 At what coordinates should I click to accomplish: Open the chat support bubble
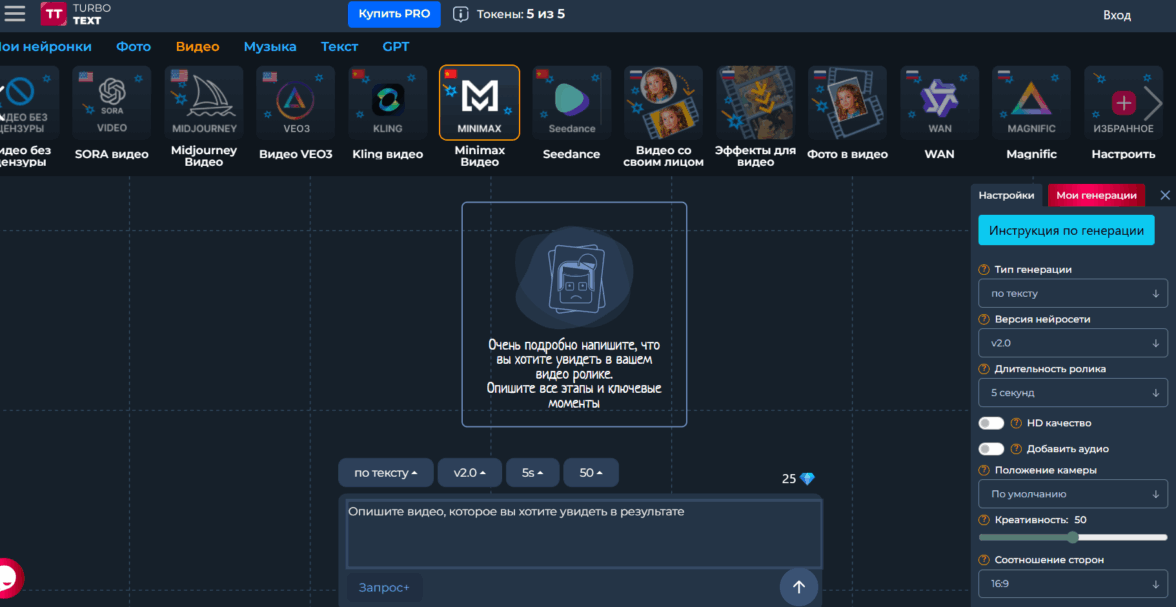[x=9, y=577]
